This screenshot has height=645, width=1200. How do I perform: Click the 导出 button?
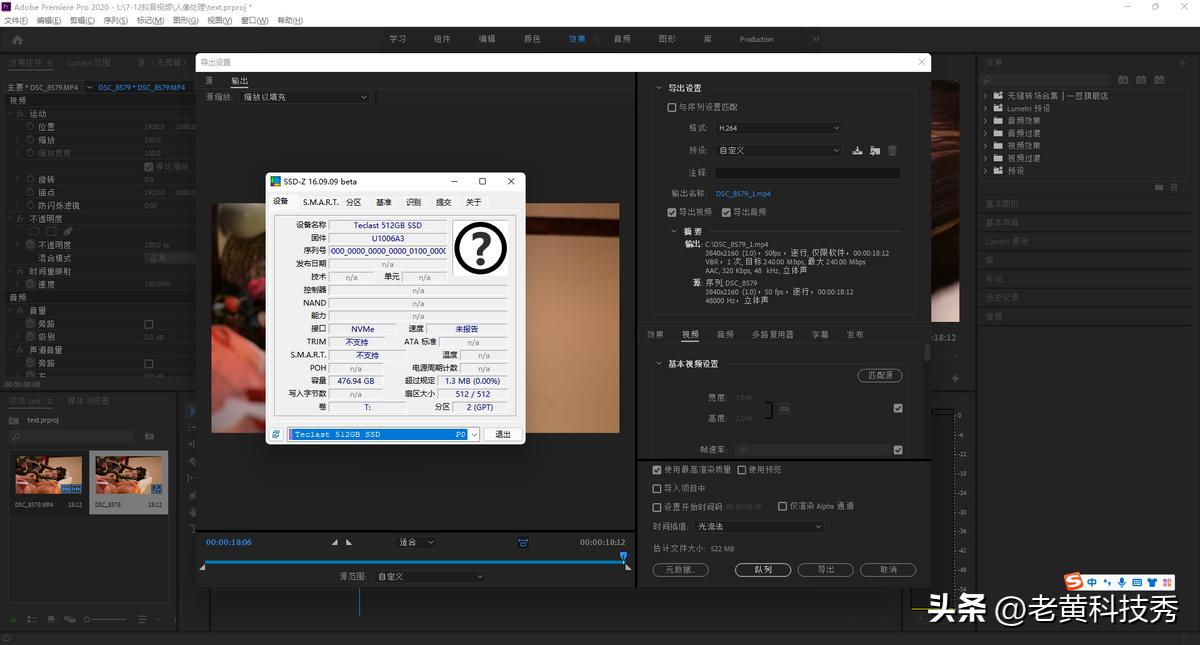[x=825, y=570]
